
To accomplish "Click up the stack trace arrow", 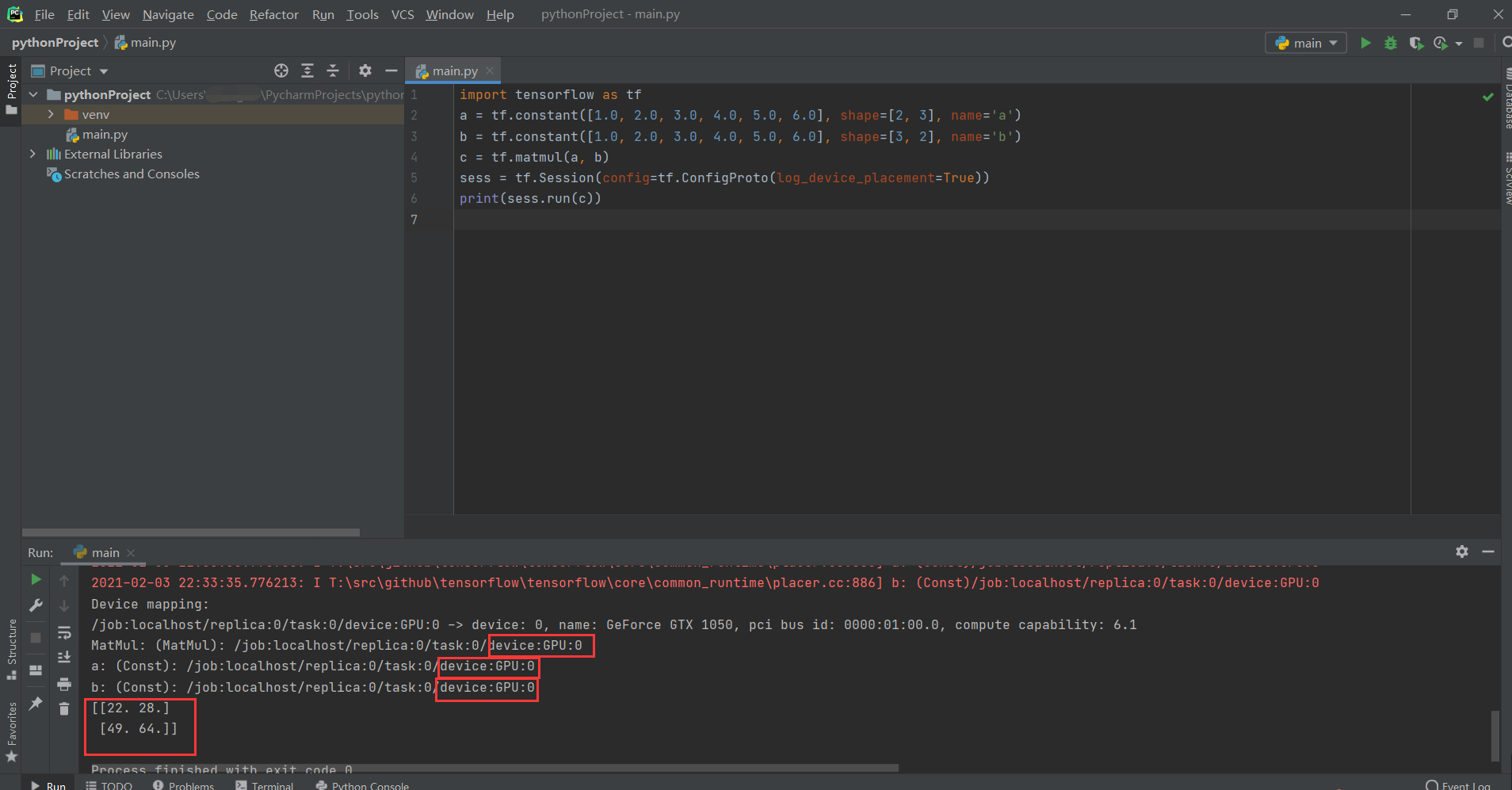I will [x=64, y=581].
